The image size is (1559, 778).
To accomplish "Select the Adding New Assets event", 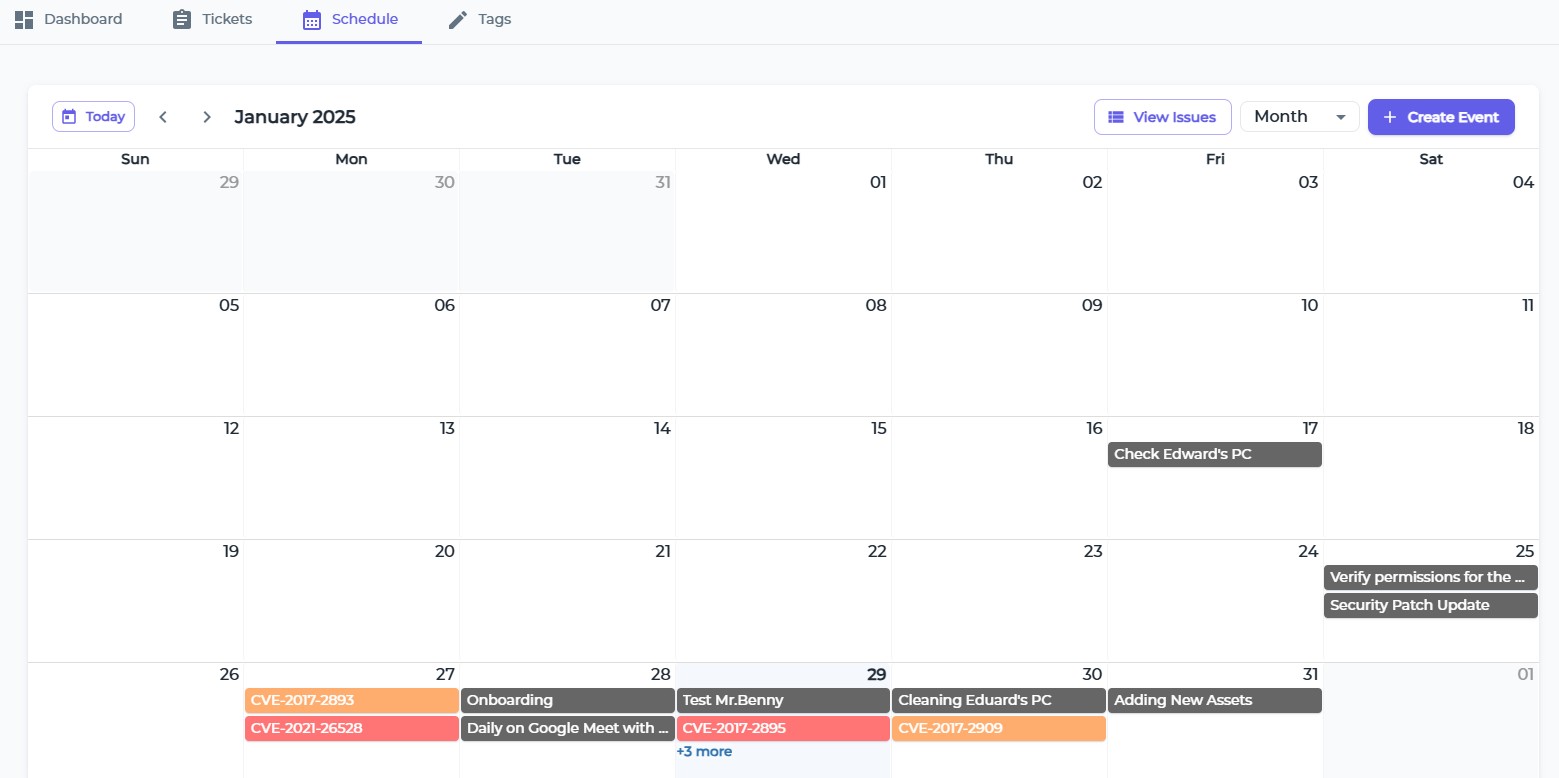I will pyautogui.click(x=1214, y=701).
